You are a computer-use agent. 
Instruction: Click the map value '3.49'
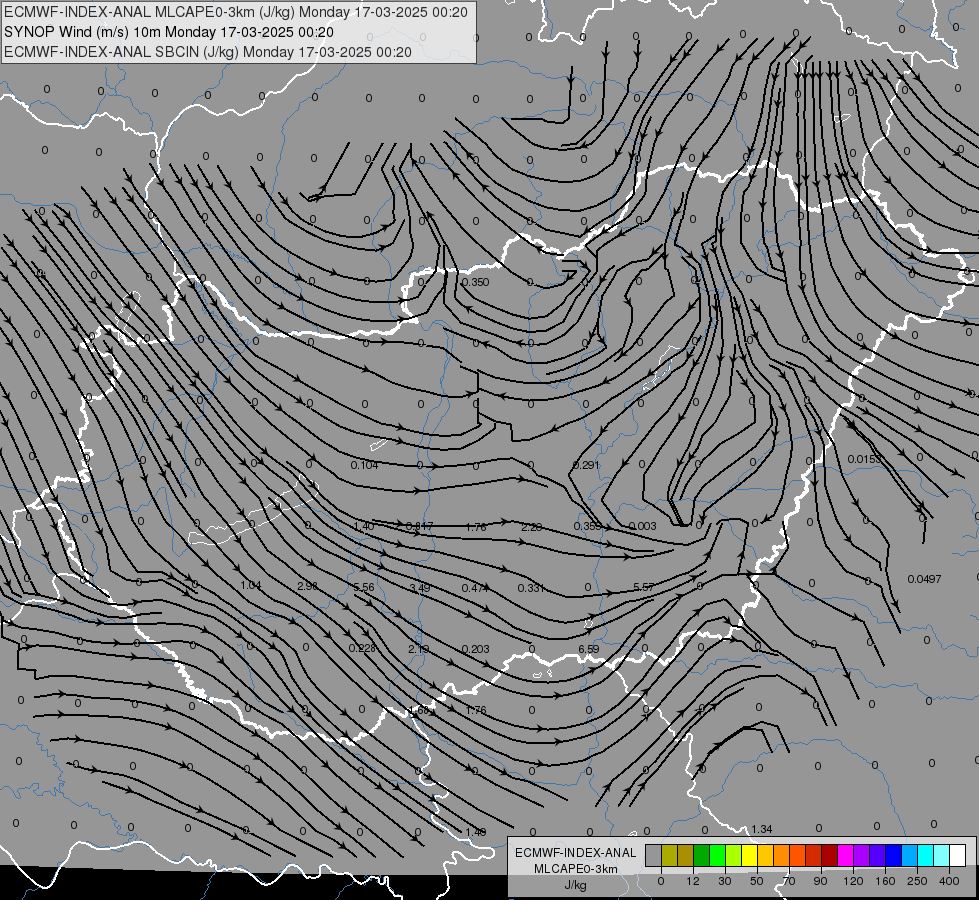tap(420, 588)
